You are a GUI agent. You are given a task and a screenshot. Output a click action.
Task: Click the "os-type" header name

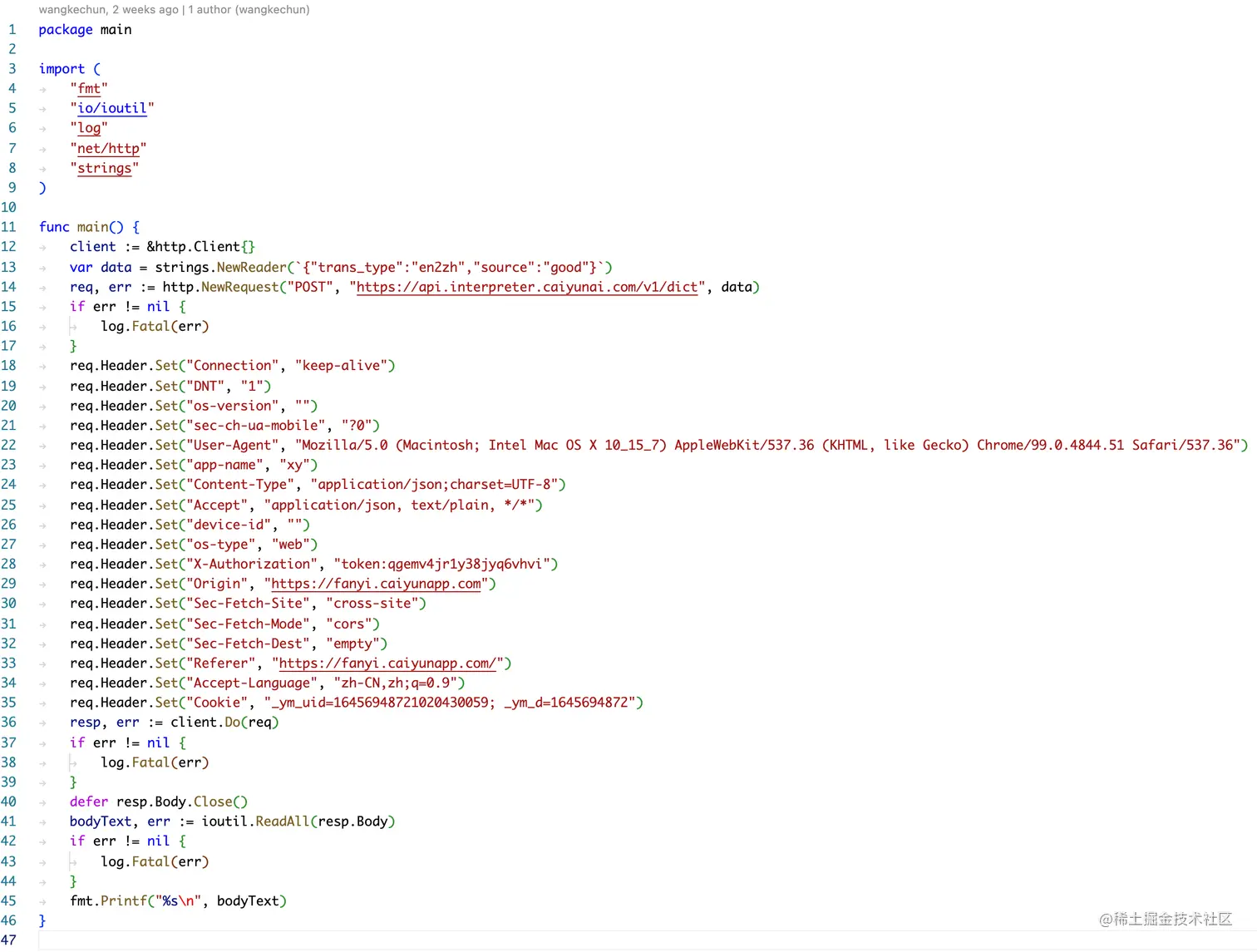click(x=221, y=545)
